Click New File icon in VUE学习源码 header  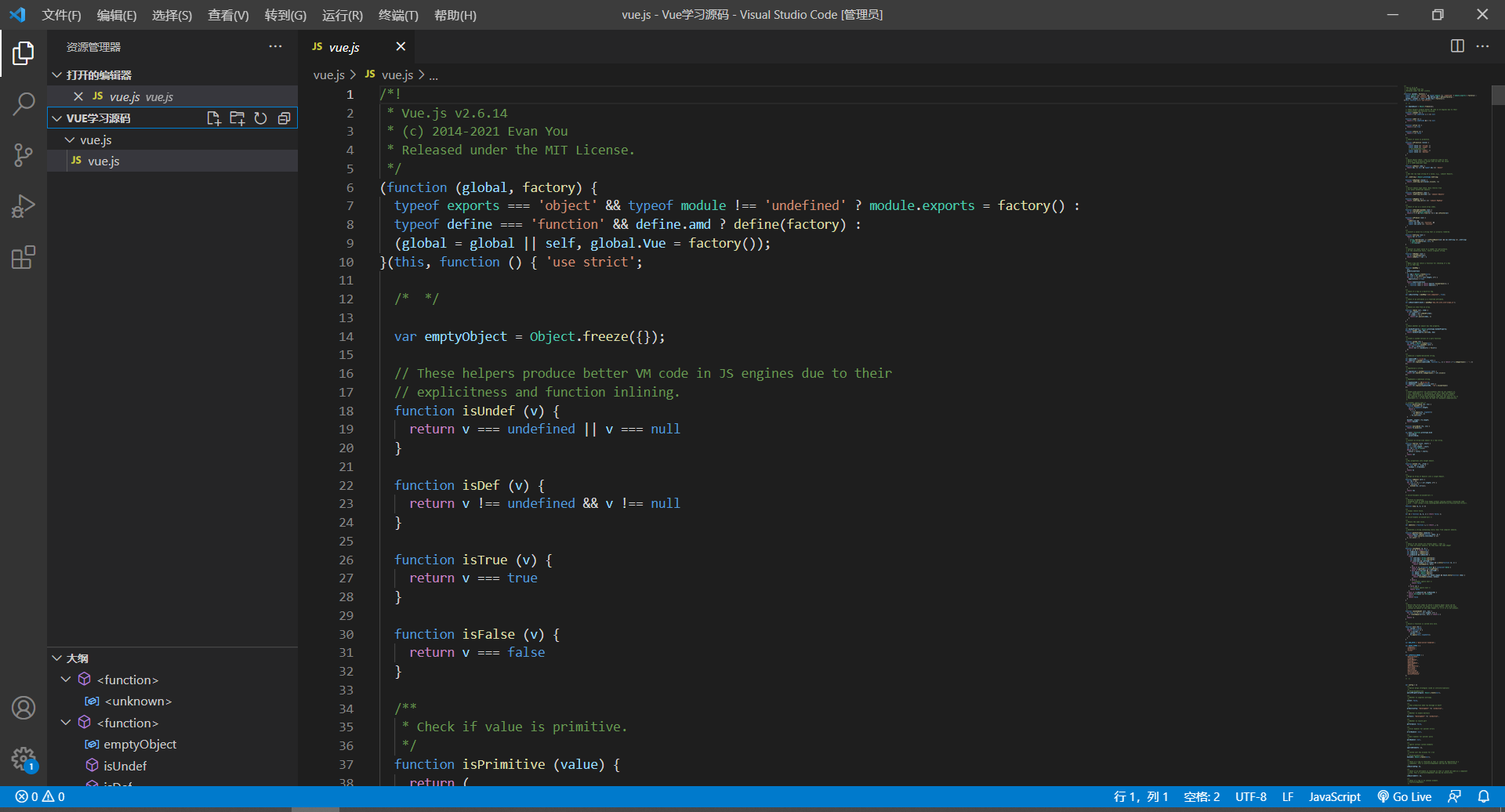click(x=213, y=118)
